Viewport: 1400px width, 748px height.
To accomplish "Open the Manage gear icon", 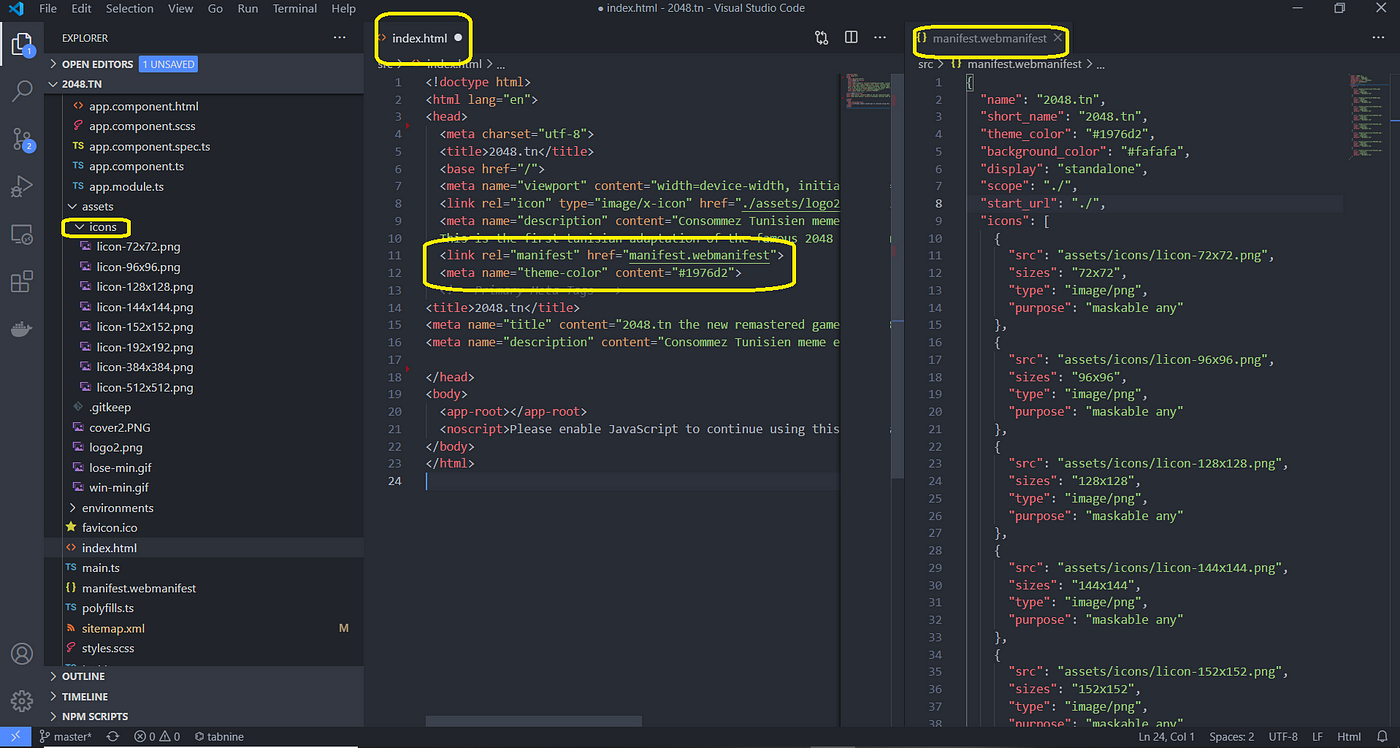I will [x=21, y=701].
